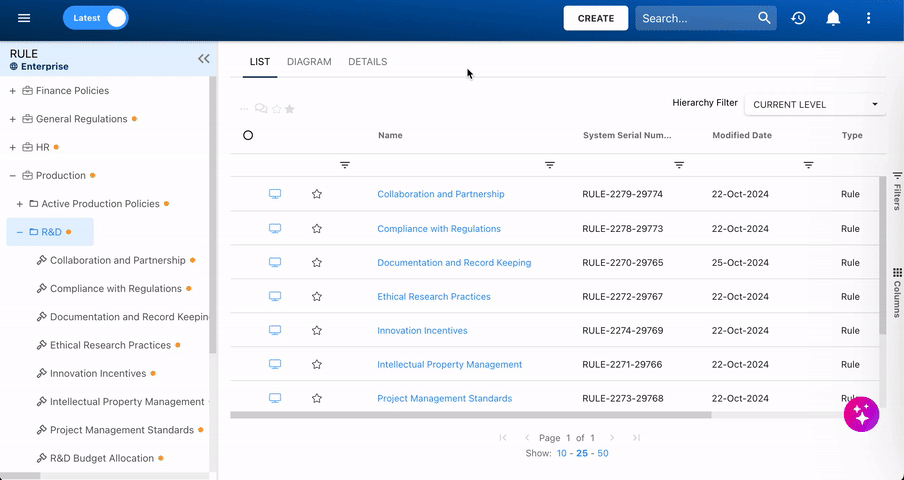
Task: Expand the Finance Policies tree node
Action: click(x=12, y=91)
